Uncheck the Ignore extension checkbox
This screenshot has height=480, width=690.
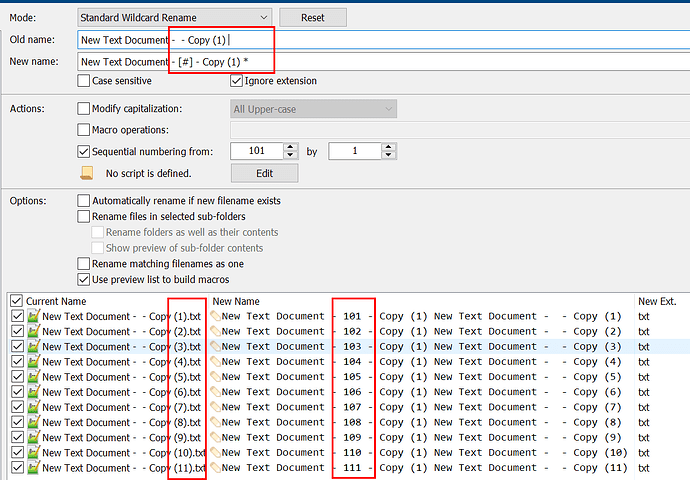236,81
